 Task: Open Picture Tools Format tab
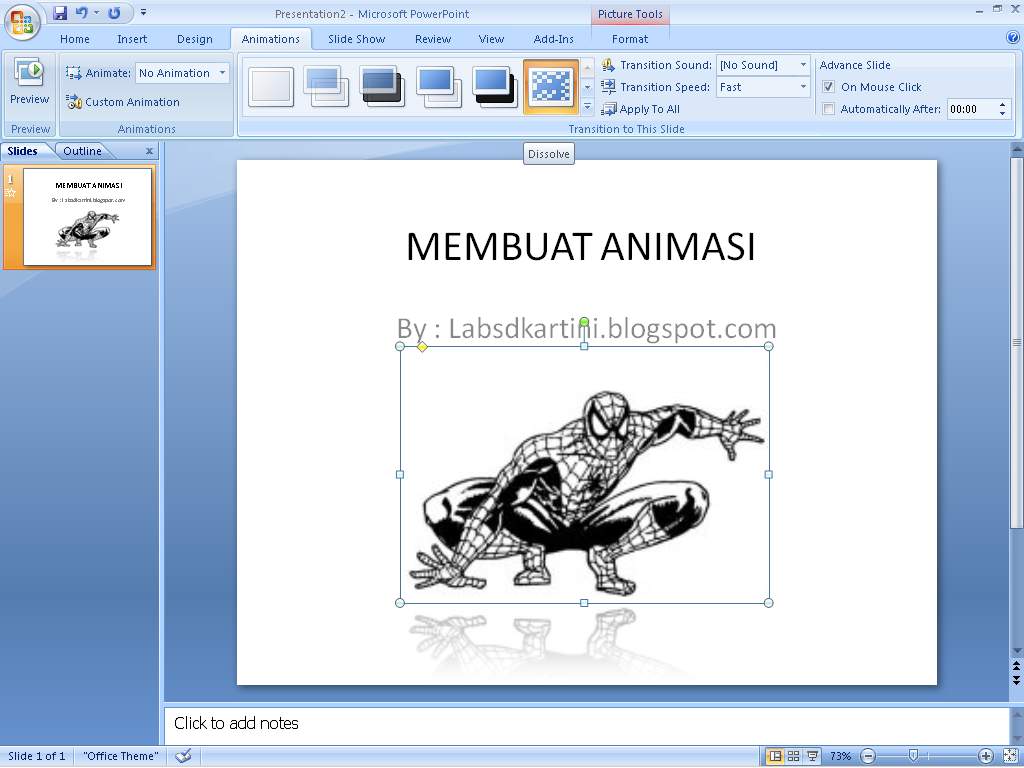click(x=630, y=39)
